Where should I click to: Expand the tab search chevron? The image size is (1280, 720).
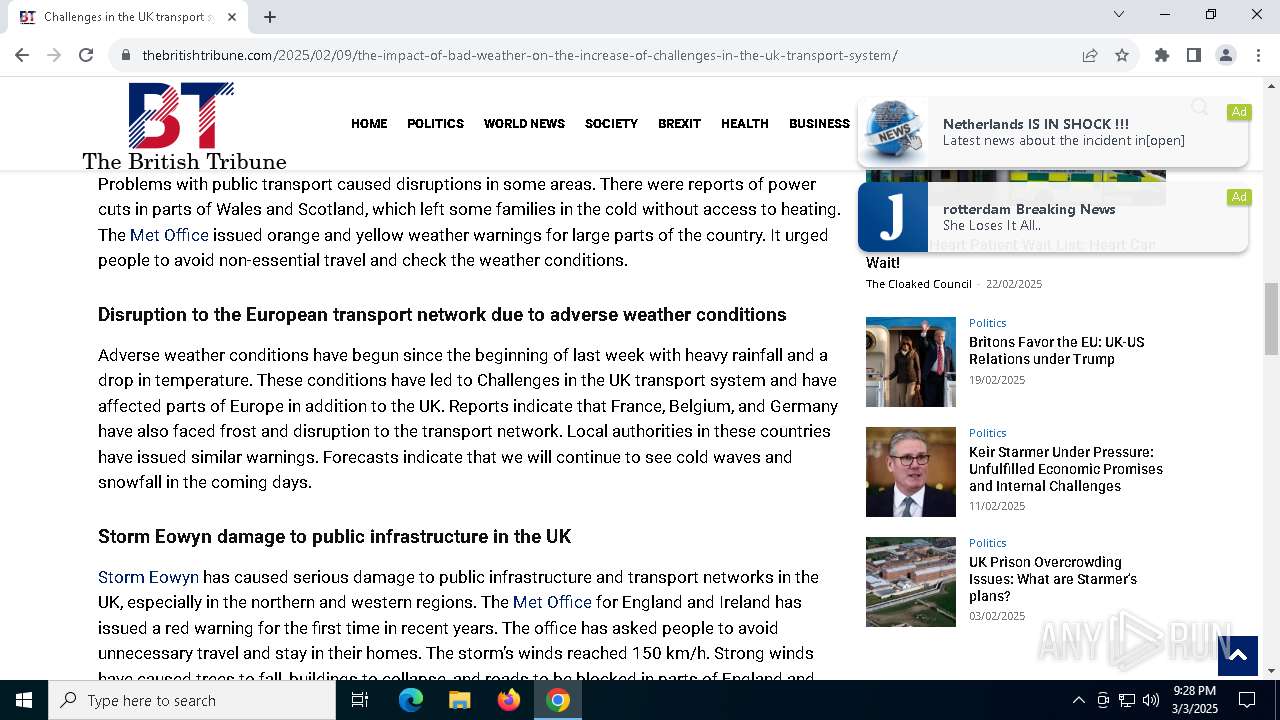pos(1119,14)
